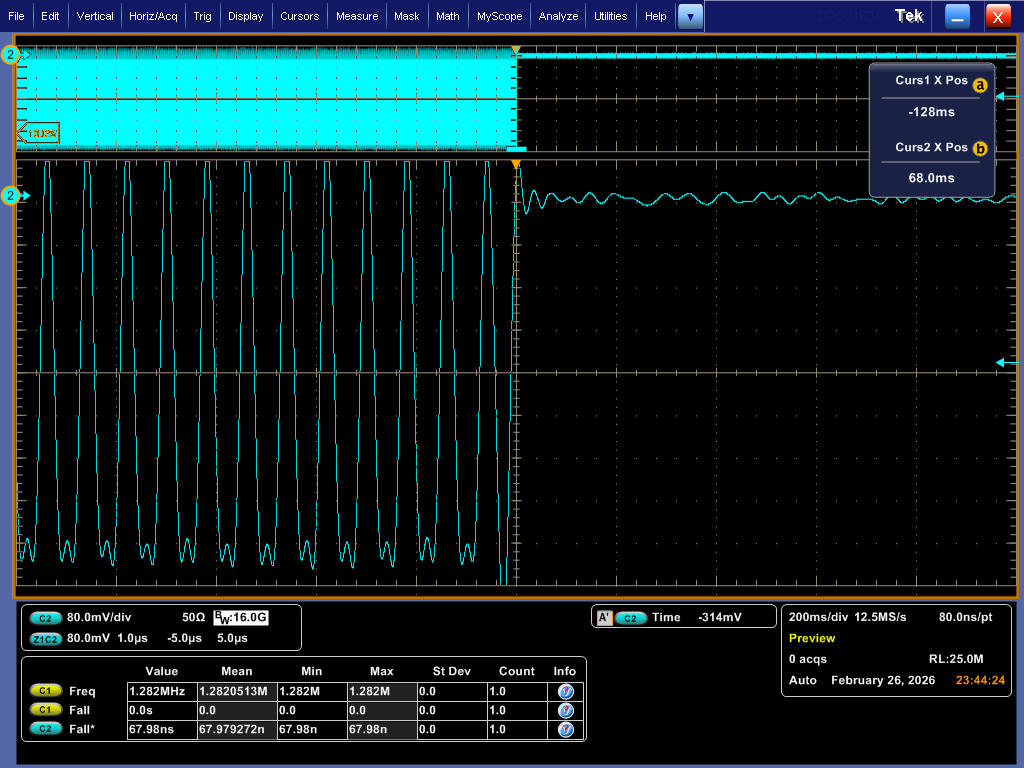Open the Measure menu
The width and height of the screenshot is (1024, 768).
357,16
